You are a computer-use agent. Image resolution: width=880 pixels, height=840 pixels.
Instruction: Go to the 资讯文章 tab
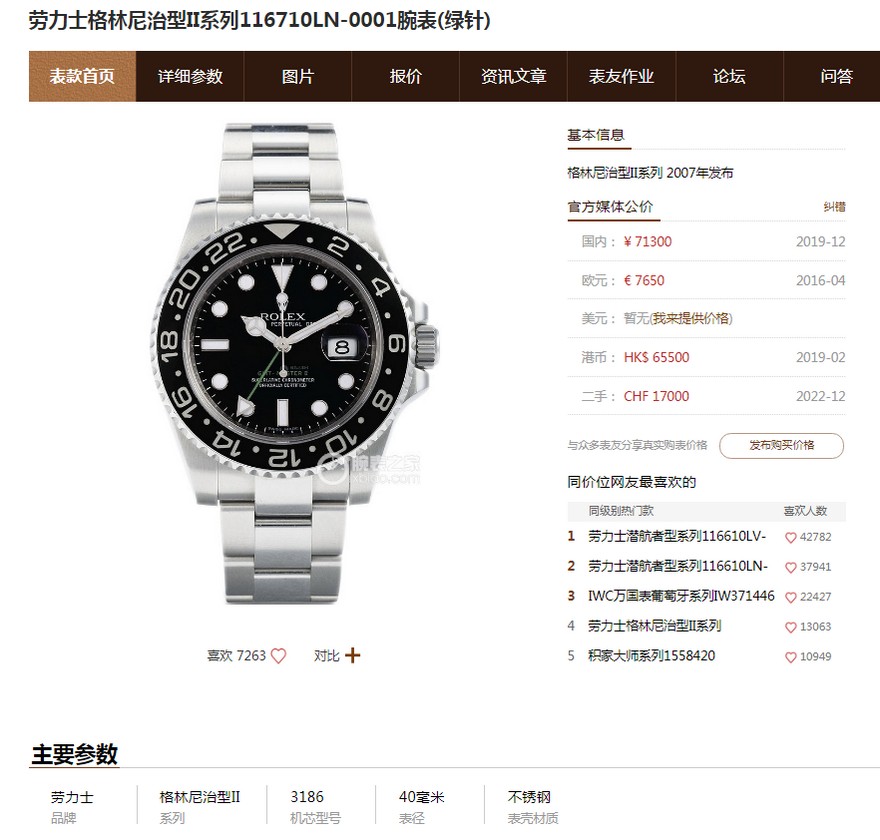point(514,76)
